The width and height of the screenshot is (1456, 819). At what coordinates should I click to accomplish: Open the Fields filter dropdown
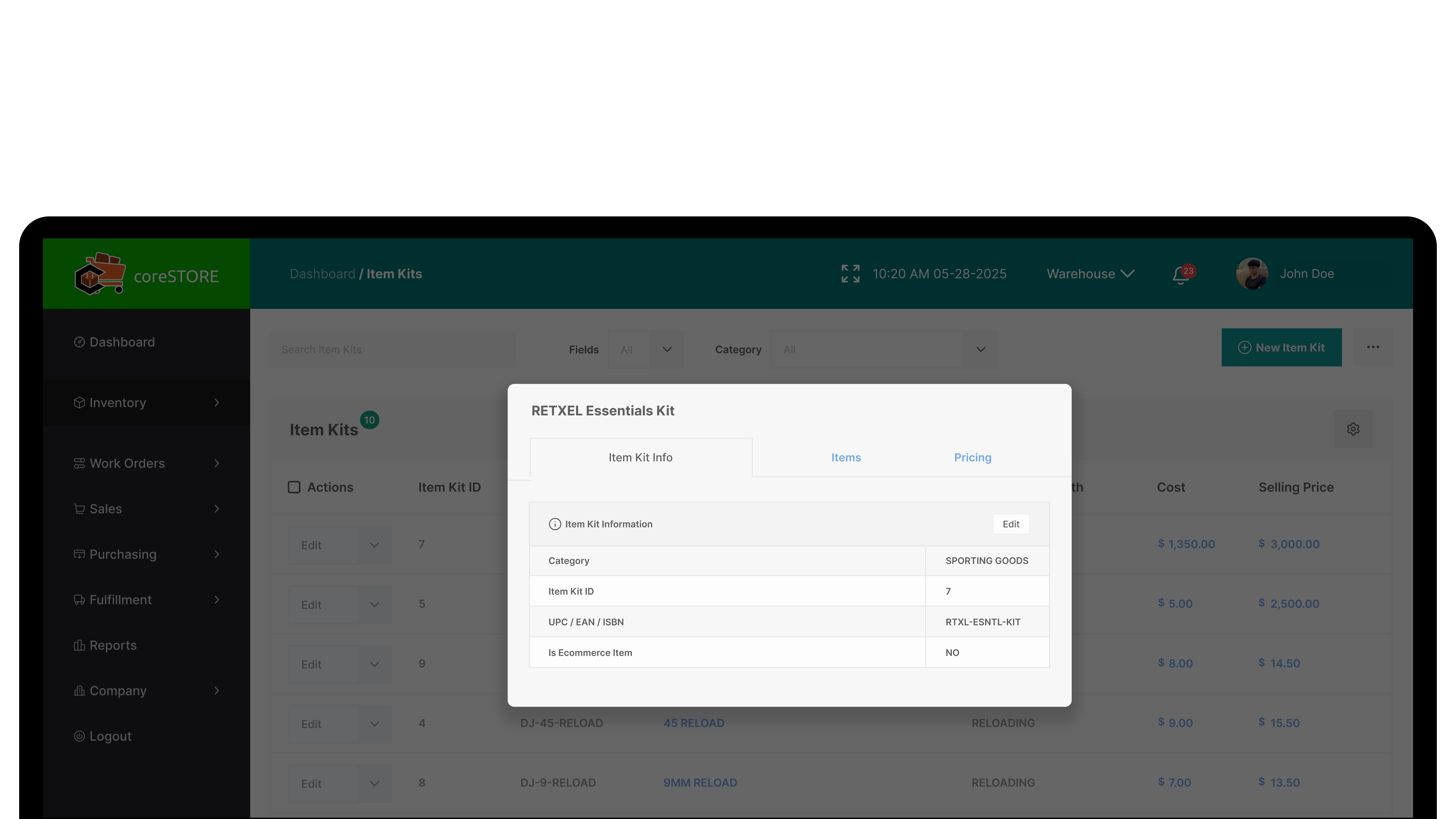[645, 349]
